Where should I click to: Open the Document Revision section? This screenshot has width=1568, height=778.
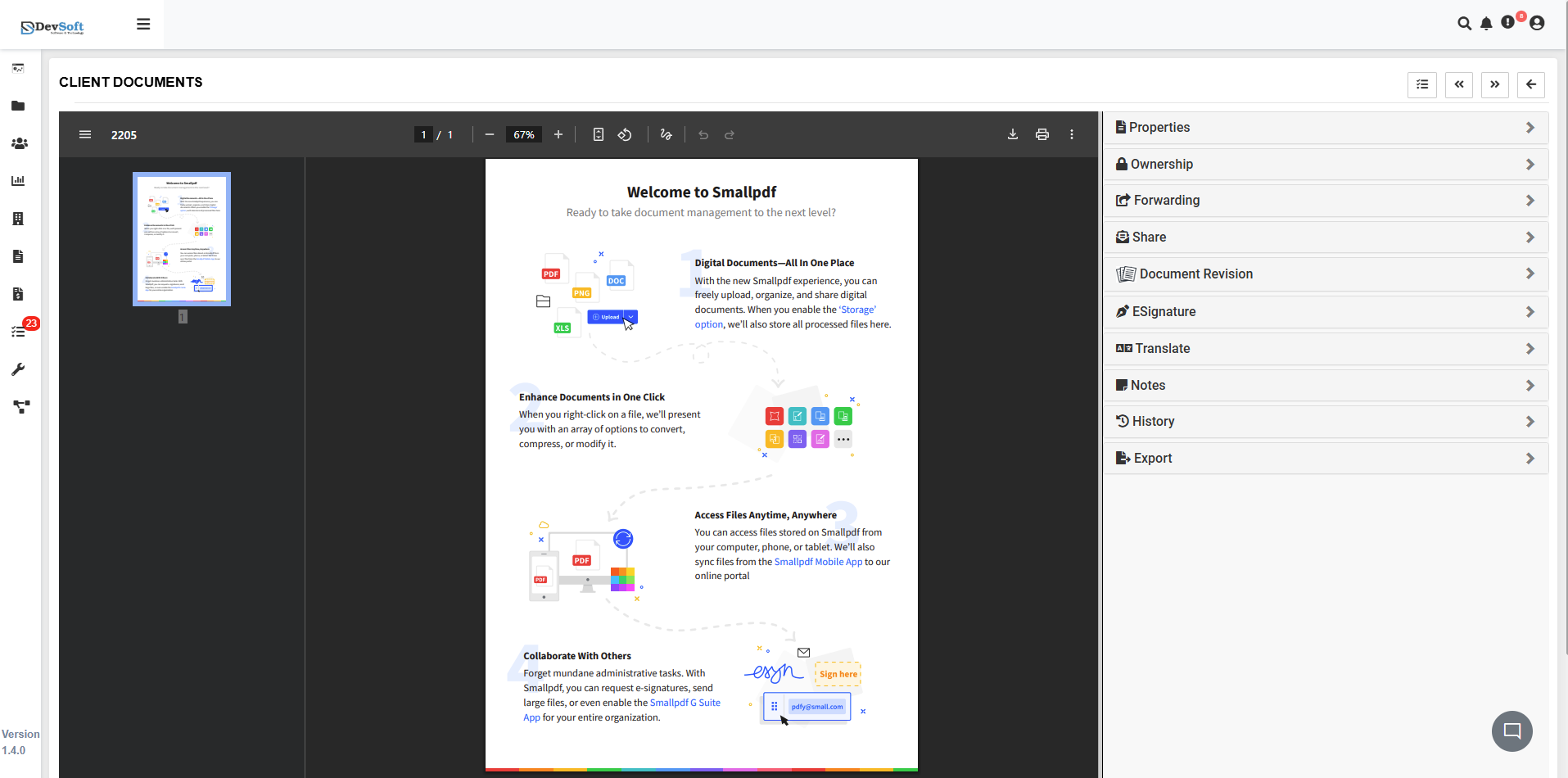(1326, 274)
